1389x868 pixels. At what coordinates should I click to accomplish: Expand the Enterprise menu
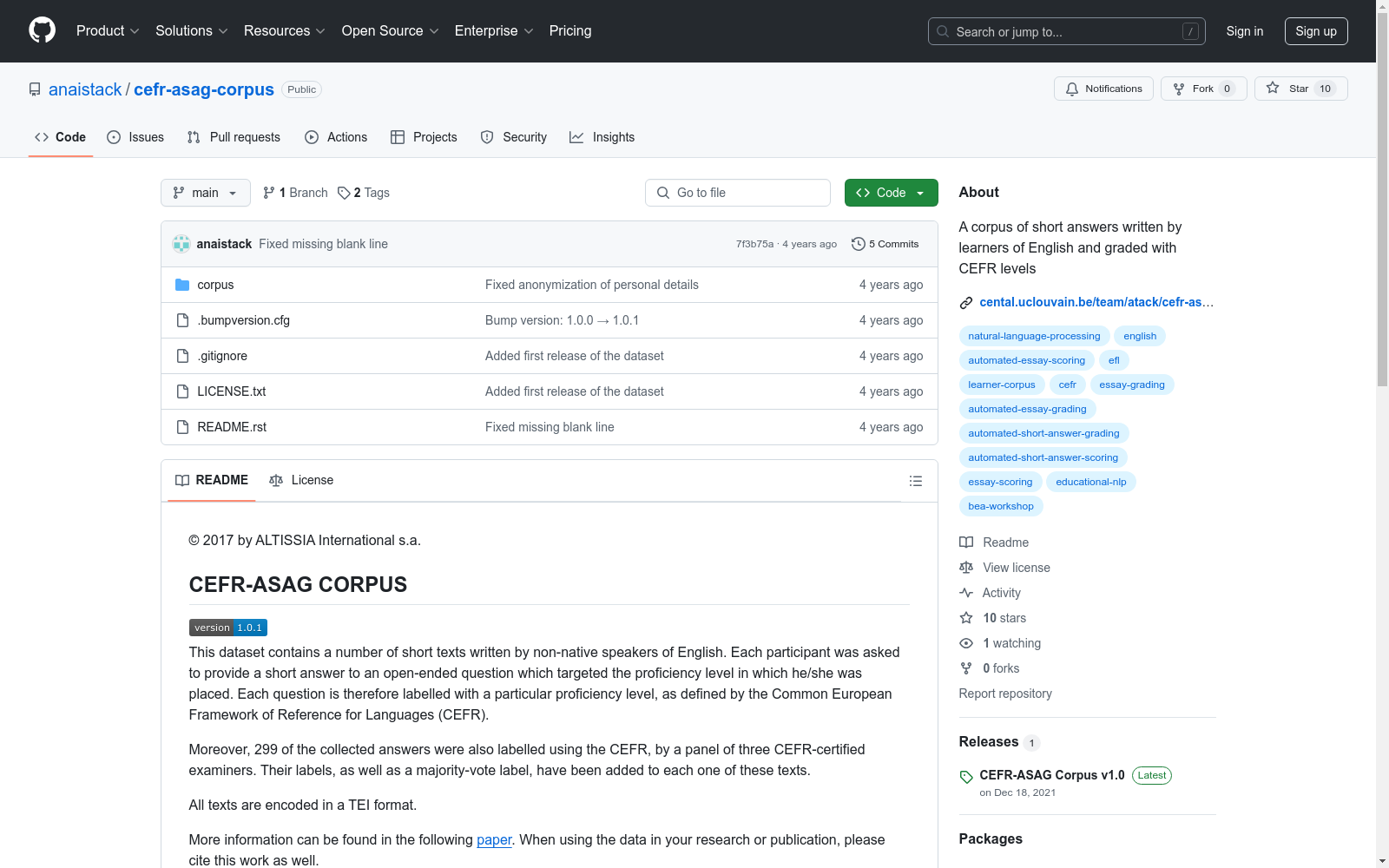494,31
